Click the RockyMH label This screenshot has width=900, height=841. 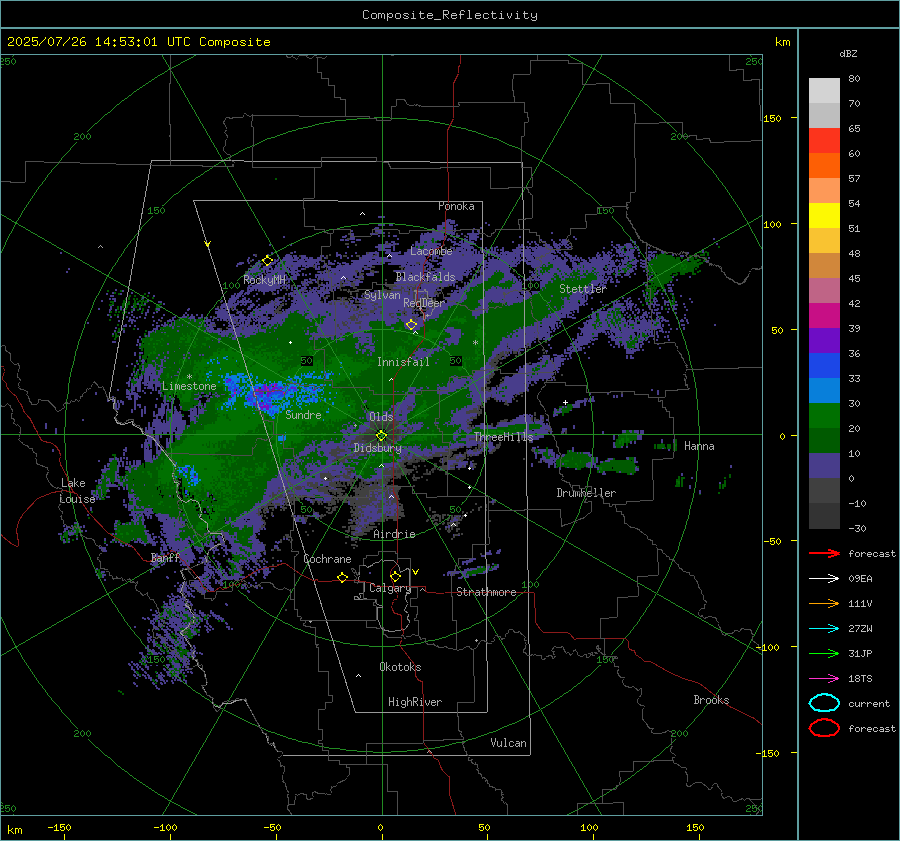coord(264,280)
